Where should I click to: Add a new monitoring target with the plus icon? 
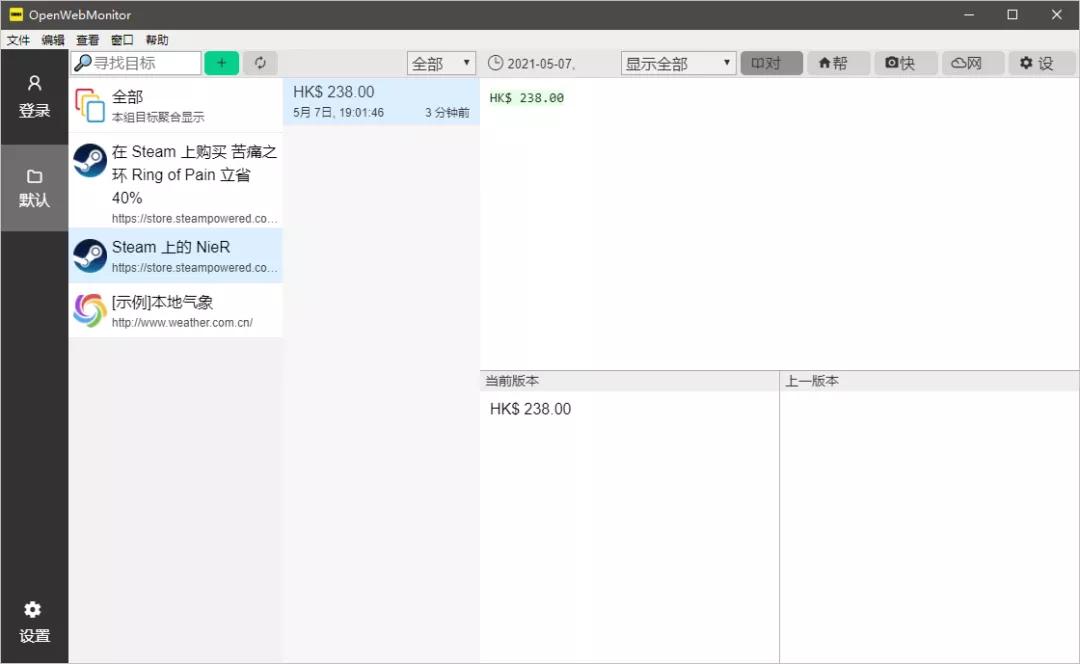click(x=220, y=62)
